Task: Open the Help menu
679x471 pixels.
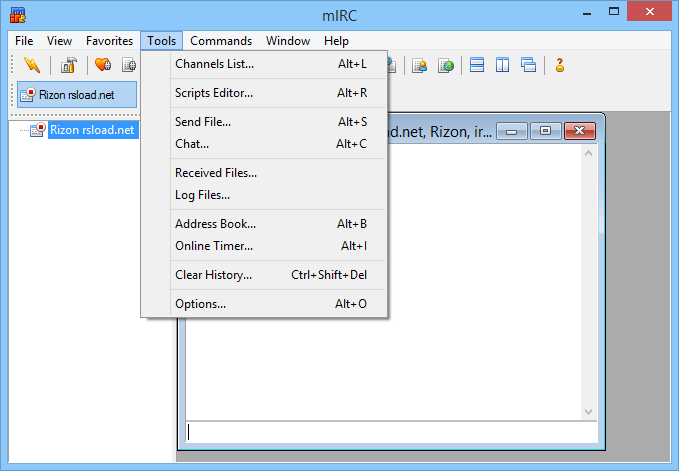Action: click(x=336, y=41)
